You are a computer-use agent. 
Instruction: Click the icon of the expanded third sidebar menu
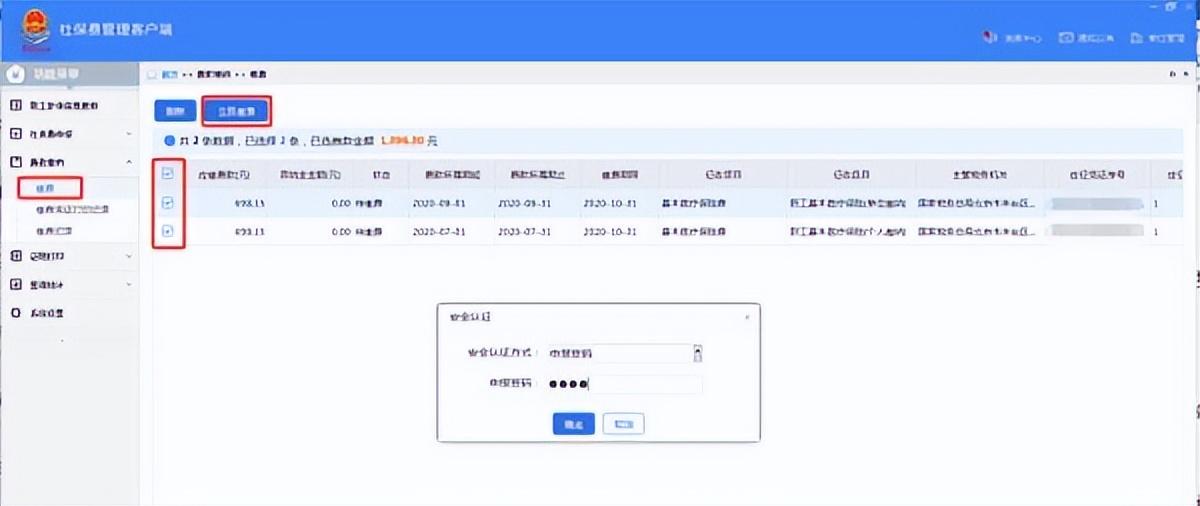pyautogui.click(x=16, y=161)
